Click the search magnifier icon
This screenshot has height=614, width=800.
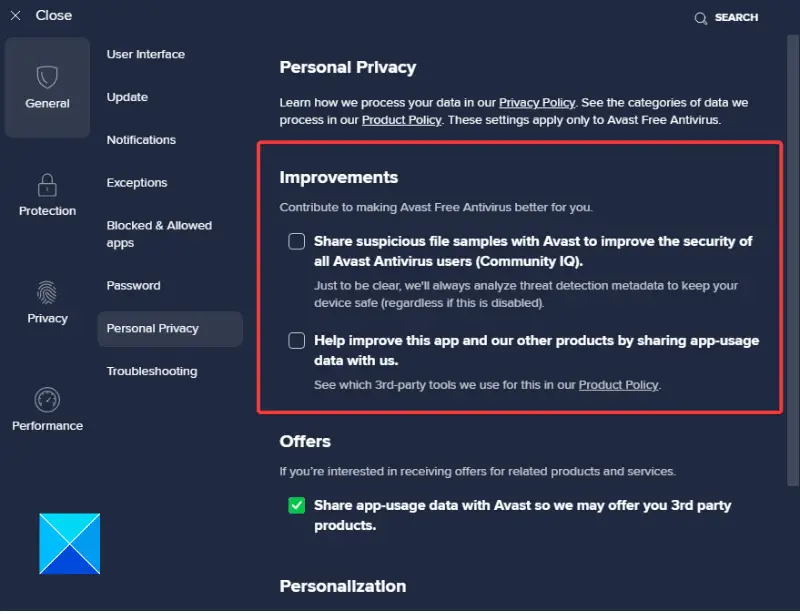[701, 18]
